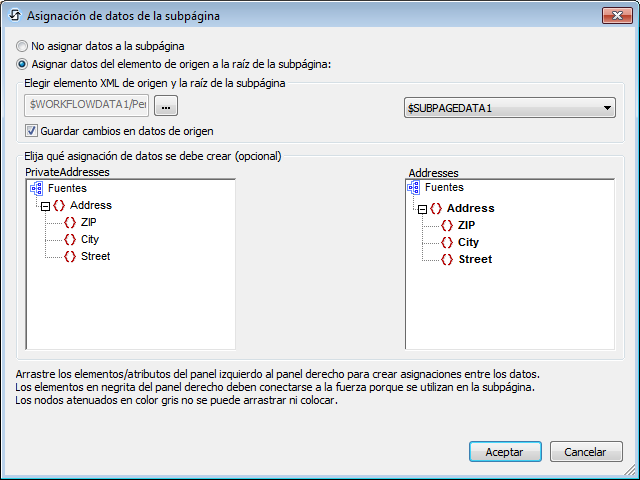Screen dimensions: 640x480
Task: Click the ZIP element icon in left tree
Action: pos(70,222)
